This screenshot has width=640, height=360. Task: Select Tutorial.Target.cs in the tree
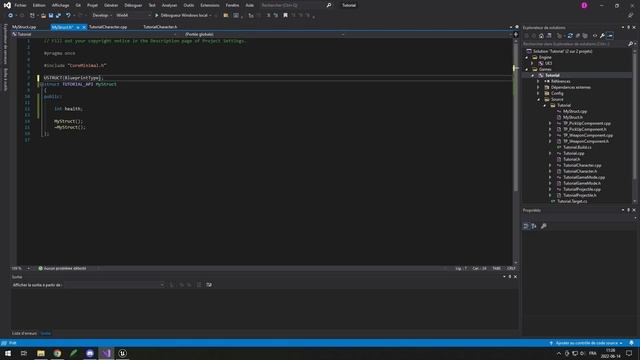point(572,201)
